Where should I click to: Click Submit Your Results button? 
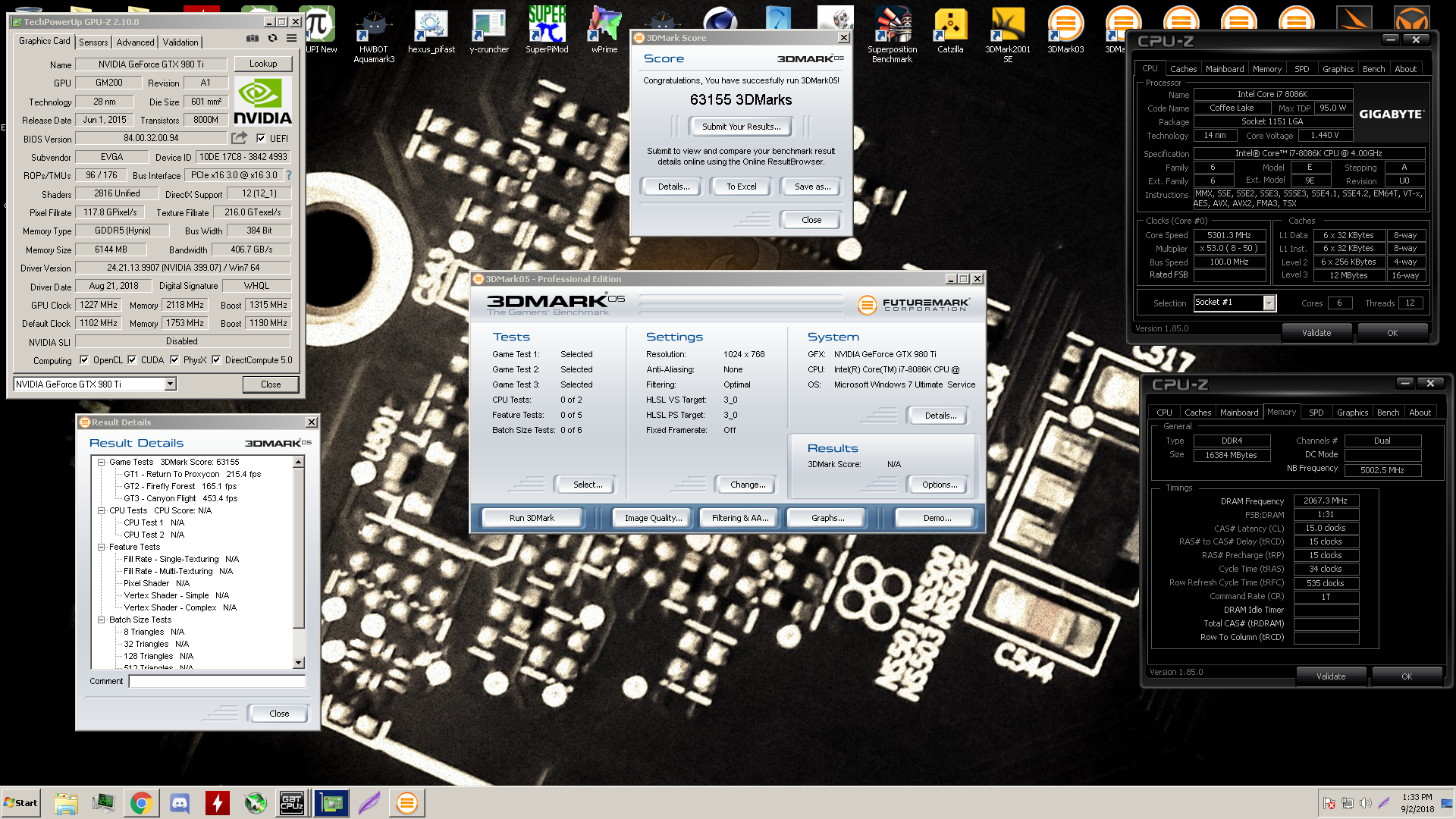[x=742, y=127]
